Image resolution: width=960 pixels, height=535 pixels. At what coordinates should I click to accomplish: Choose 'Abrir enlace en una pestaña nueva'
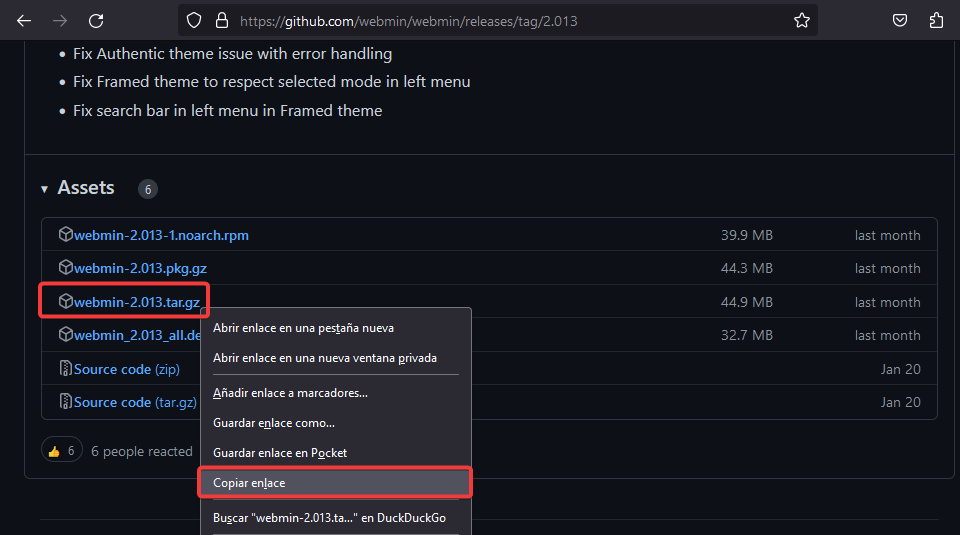tap(303, 328)
